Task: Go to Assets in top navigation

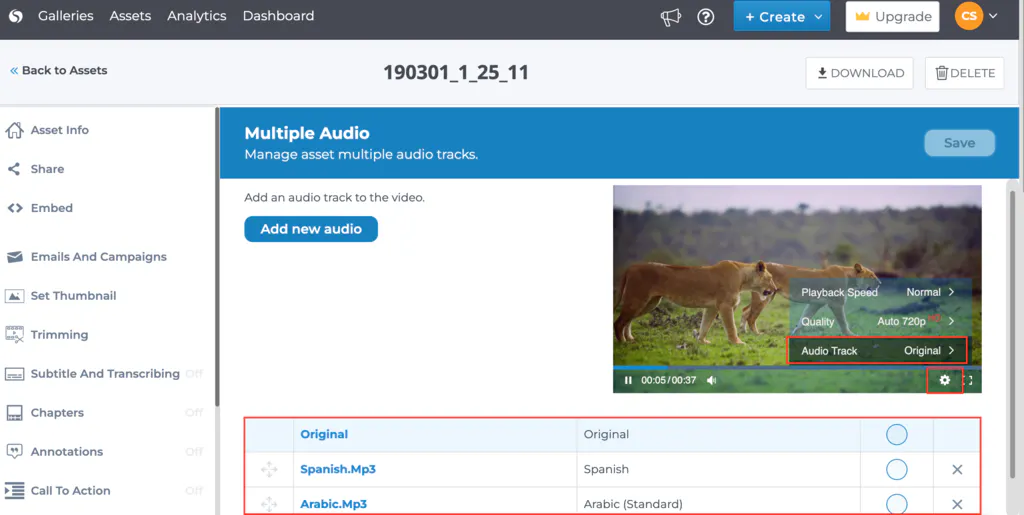Action: coord(130,16)
